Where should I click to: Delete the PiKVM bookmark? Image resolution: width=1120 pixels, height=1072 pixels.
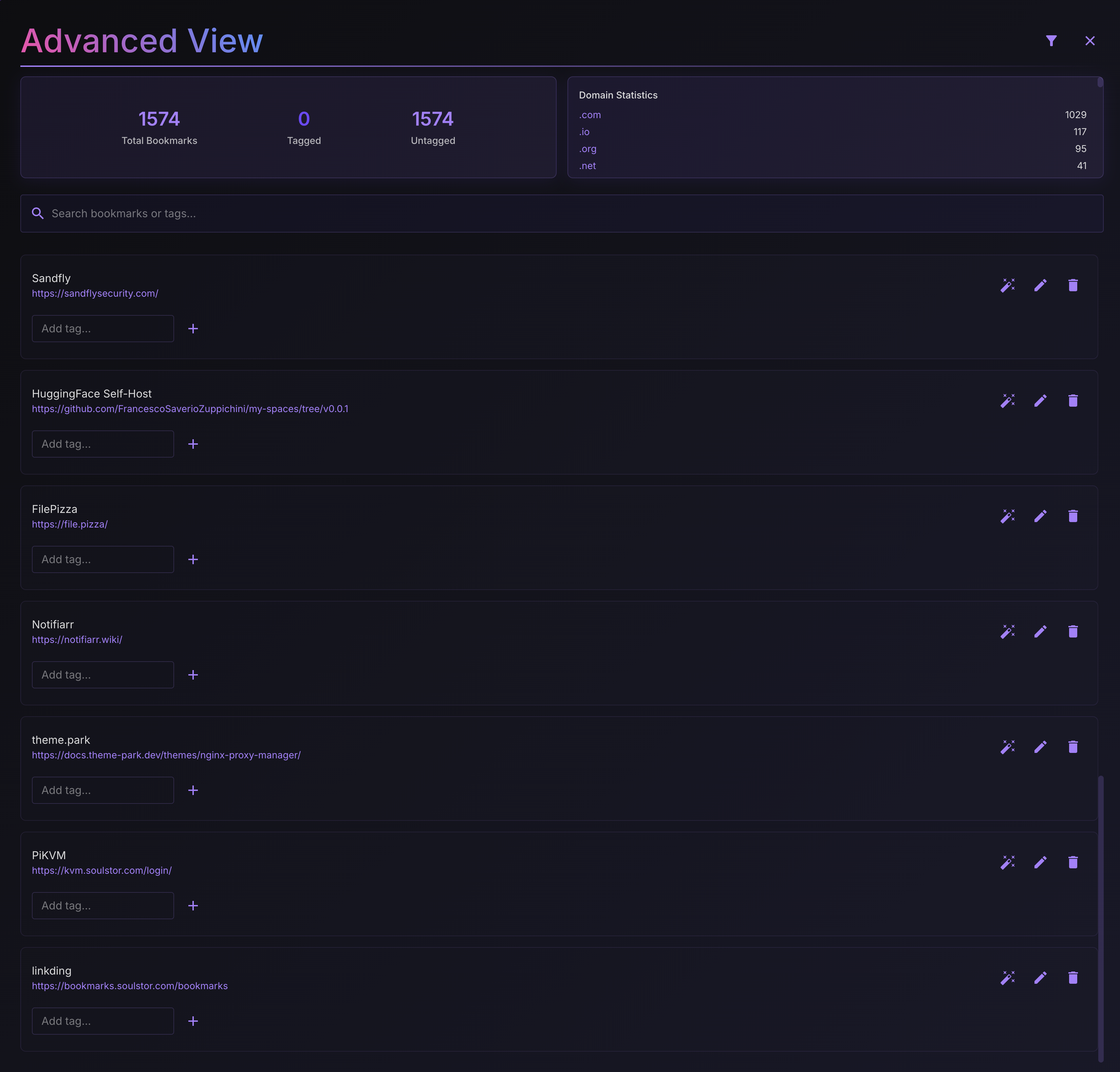[x=1072, y=862]
